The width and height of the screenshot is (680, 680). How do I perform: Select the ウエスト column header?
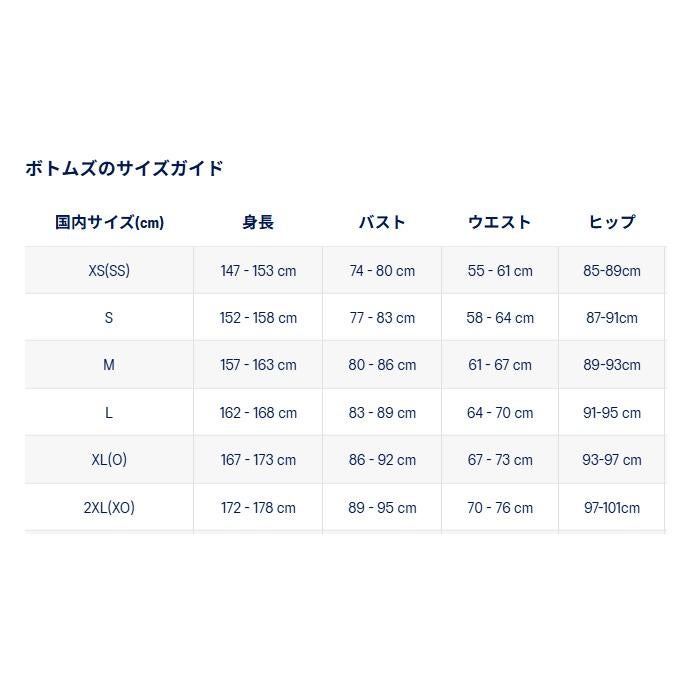pos(500,223)
